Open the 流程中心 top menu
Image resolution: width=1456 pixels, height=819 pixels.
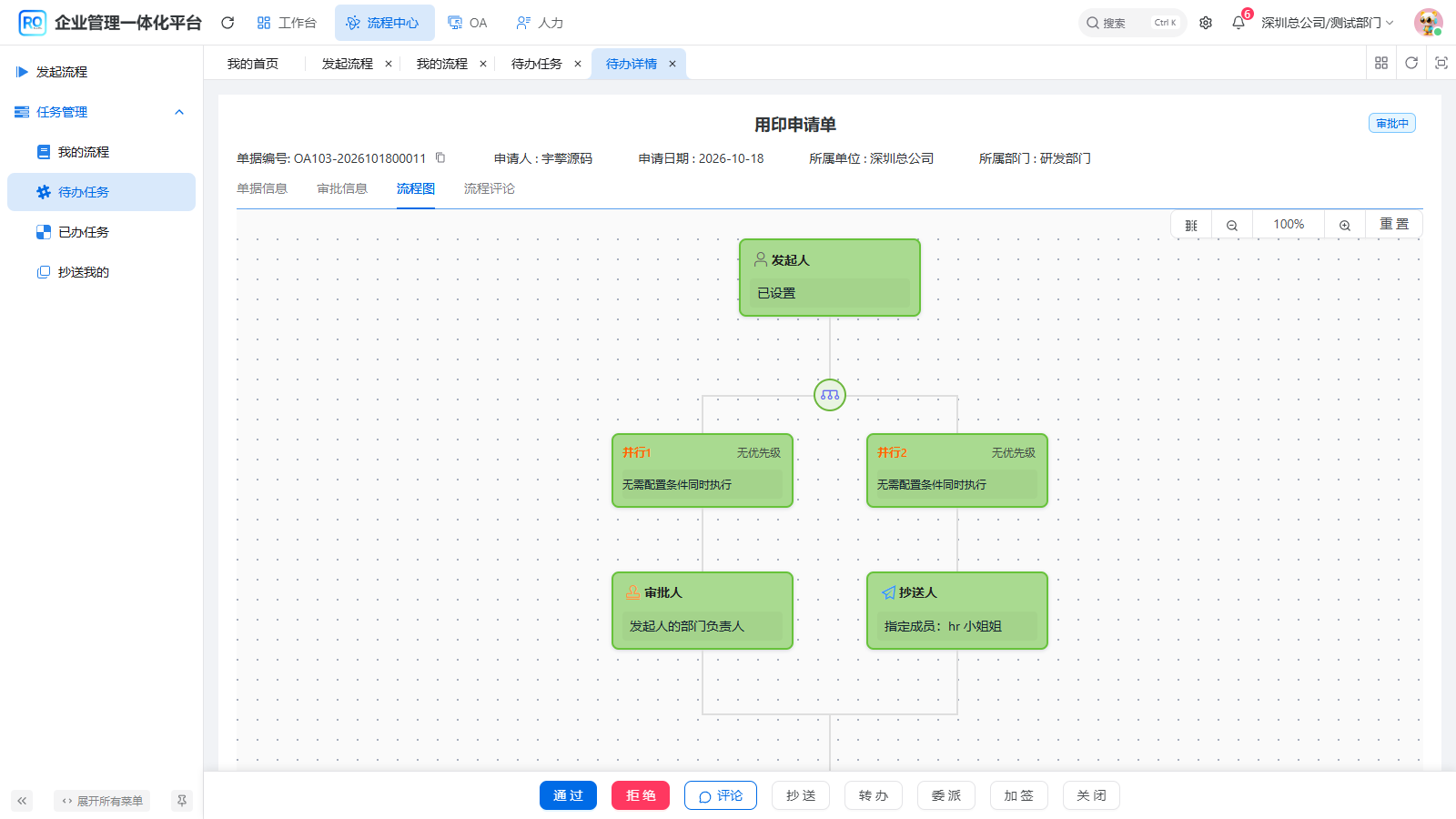pyautogui.click(x=384, y=23)
